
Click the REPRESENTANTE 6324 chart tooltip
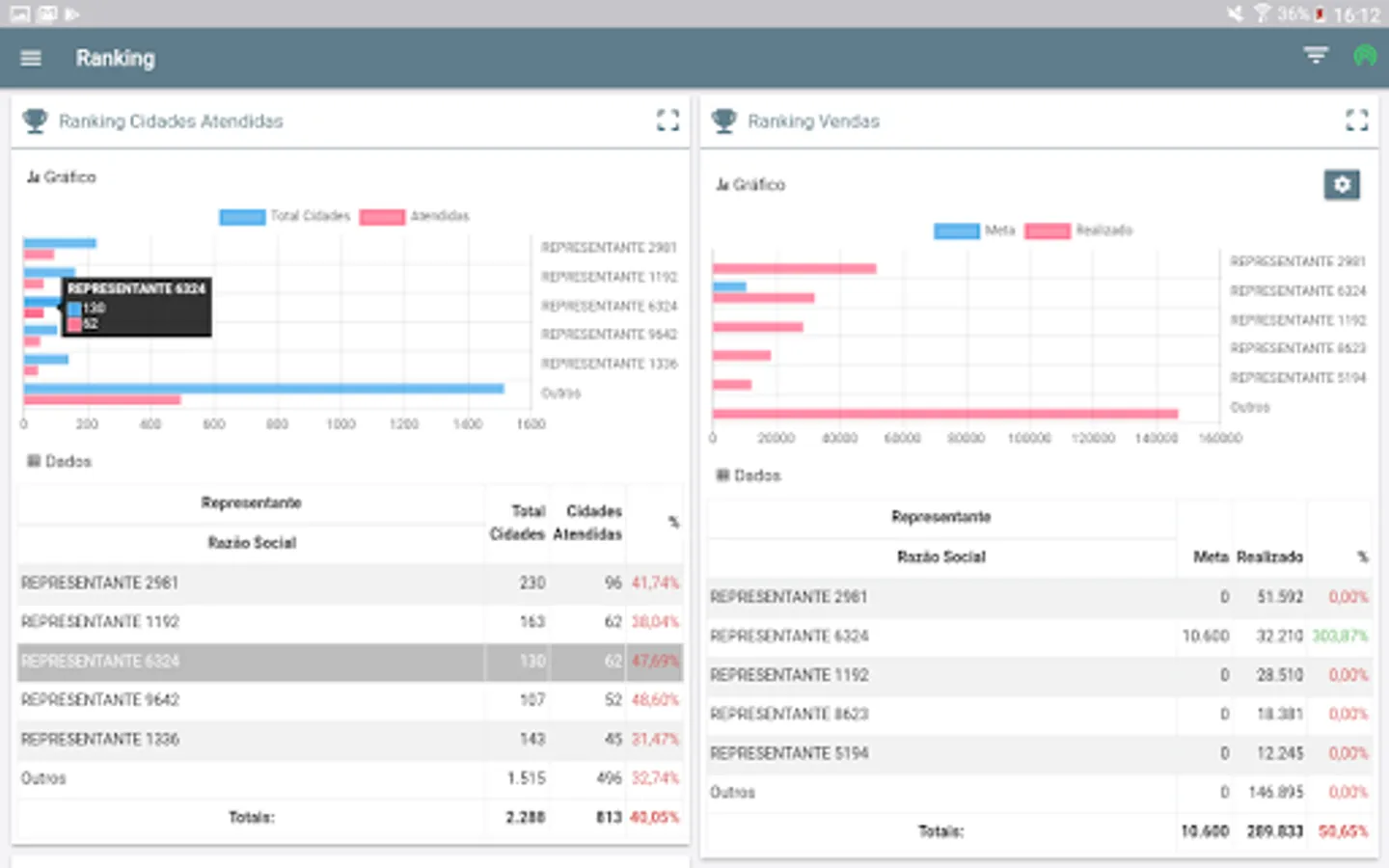pyautogui.click(x=136, y=307)
